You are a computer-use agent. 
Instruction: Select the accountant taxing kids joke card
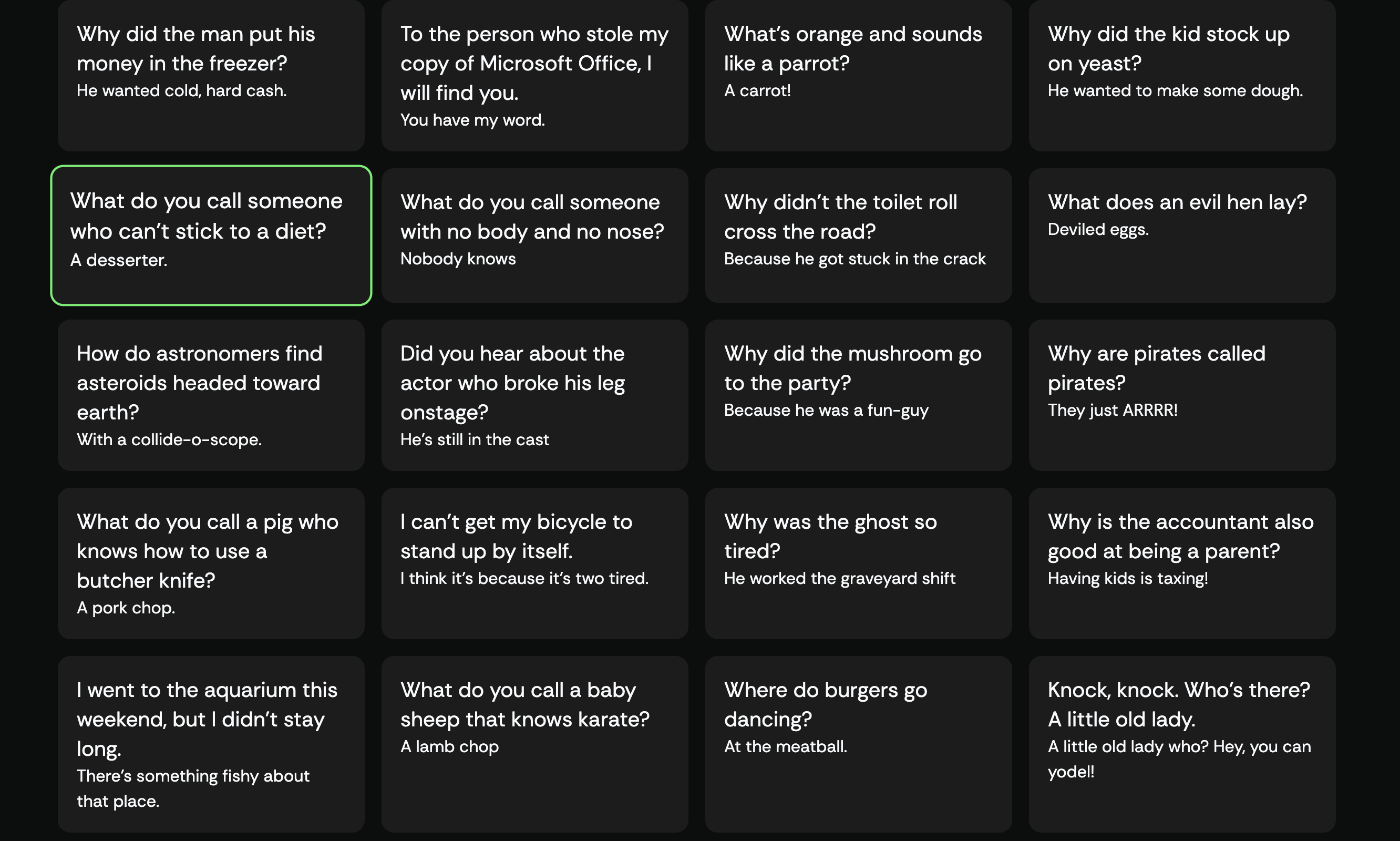(1182, 563)
